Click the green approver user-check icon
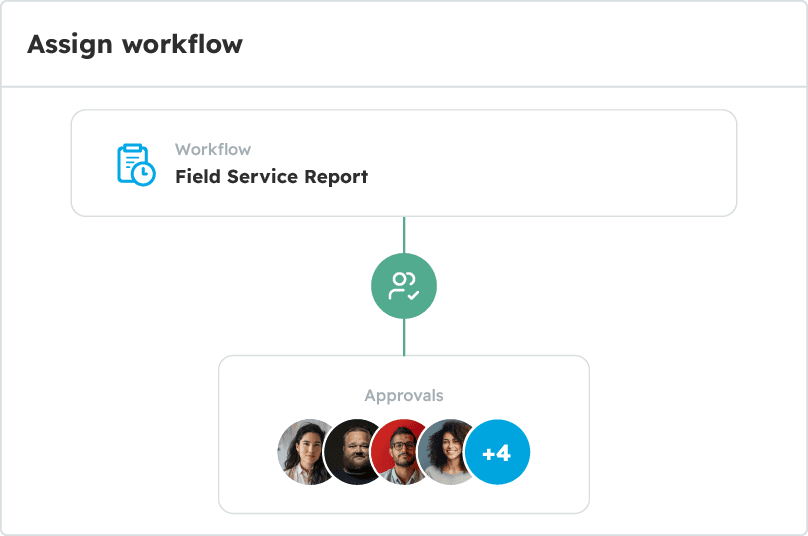The width and height of the screenshot is (808, 536). pos(404,286)
